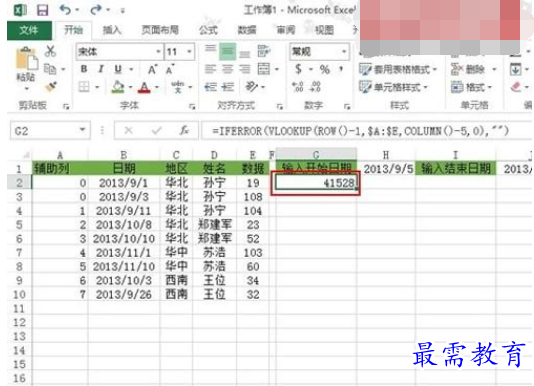Switch to the 页面布局 (Page Layout) tab
This screenshot has width=534, height=386.
(x=160, y=30)
